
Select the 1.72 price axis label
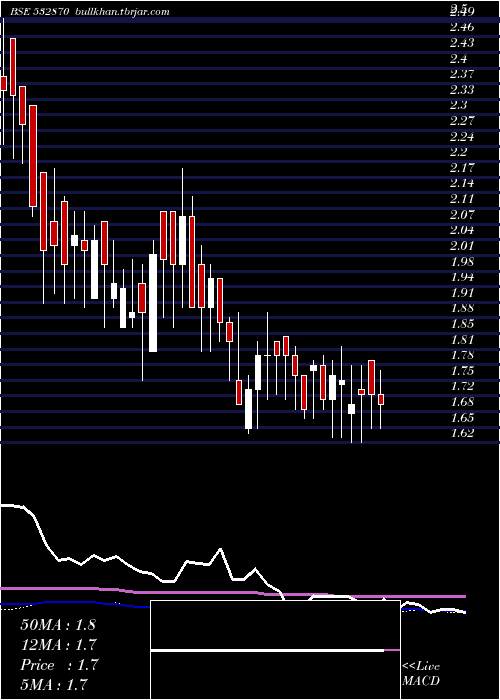(x=462, y=386)
